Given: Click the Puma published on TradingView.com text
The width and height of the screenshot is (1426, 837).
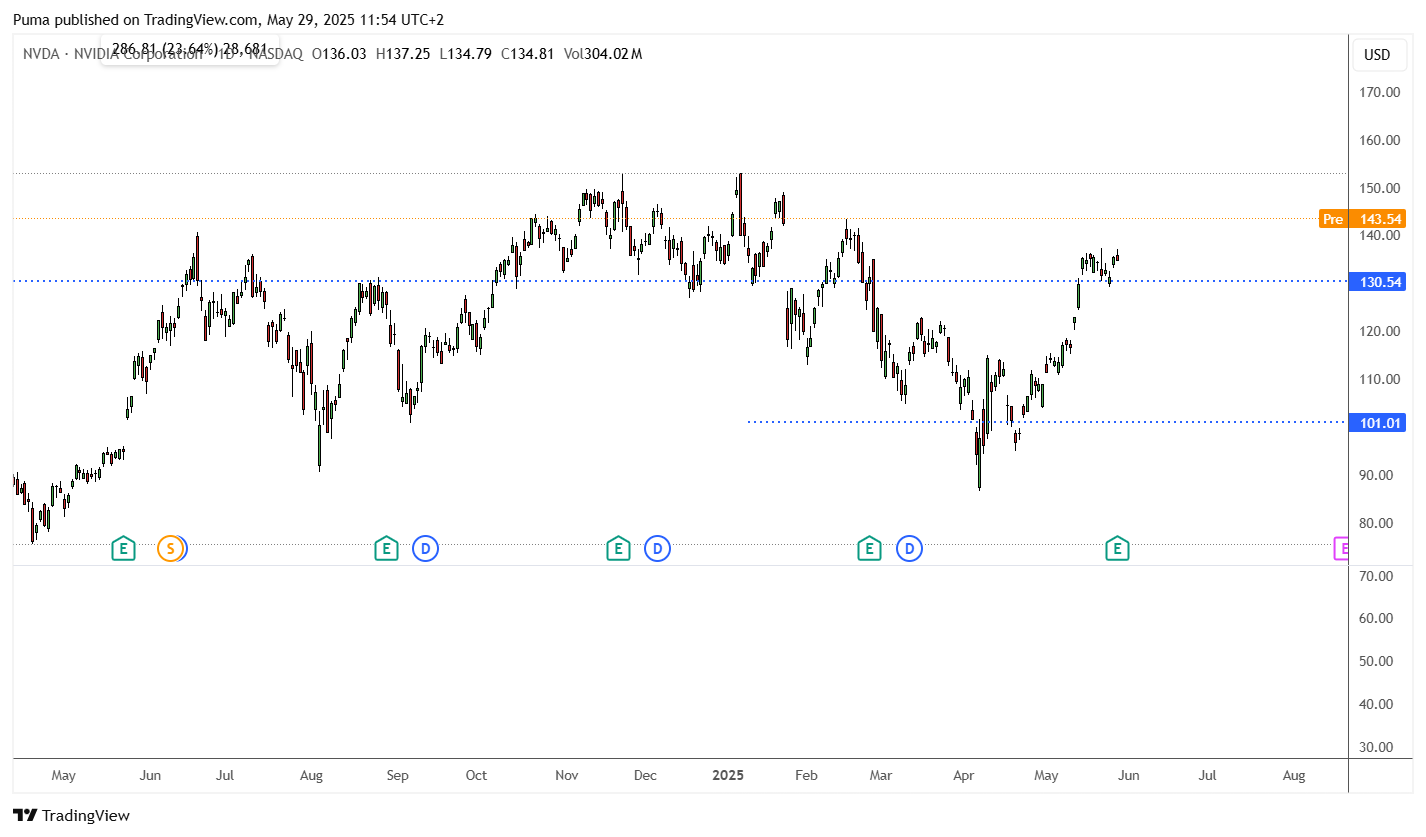Looking at the screenshot, I should pos(134,19).
